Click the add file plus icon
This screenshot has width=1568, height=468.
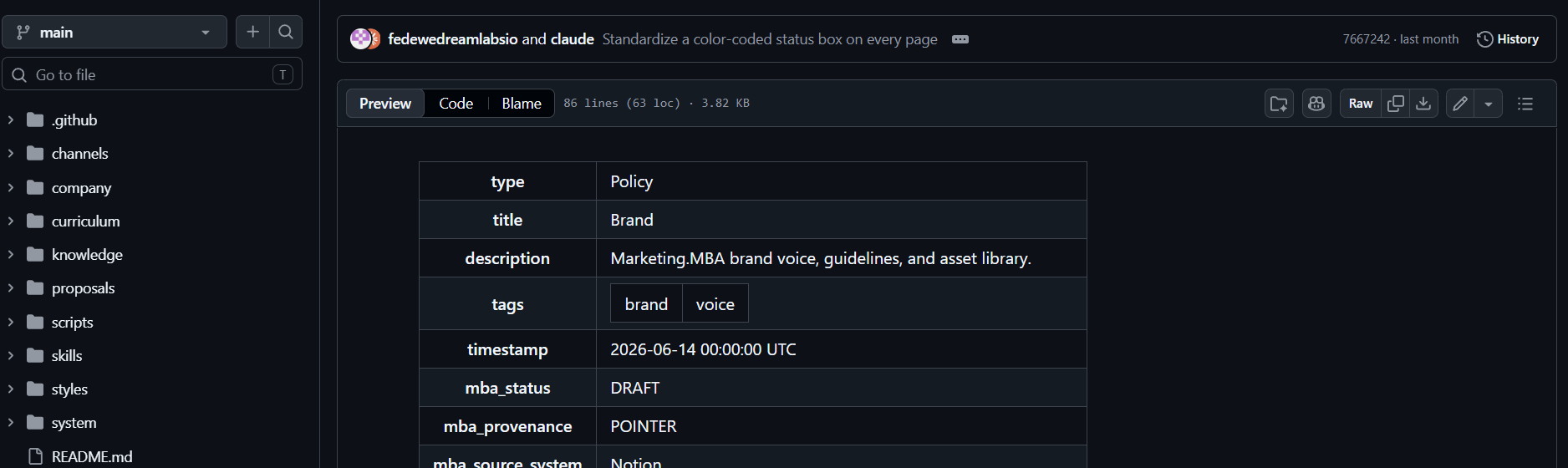[x=252, y=32]
